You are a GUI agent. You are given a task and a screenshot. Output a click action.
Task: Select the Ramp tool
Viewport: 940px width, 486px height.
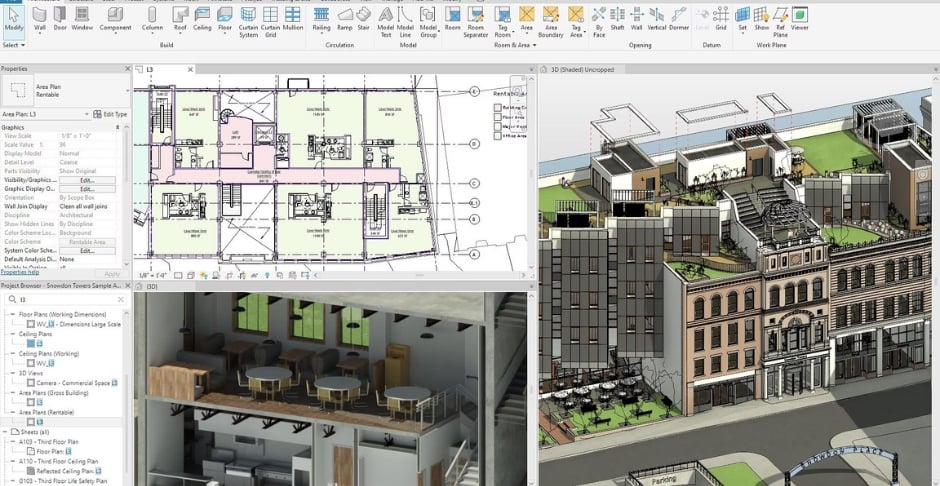345,20
